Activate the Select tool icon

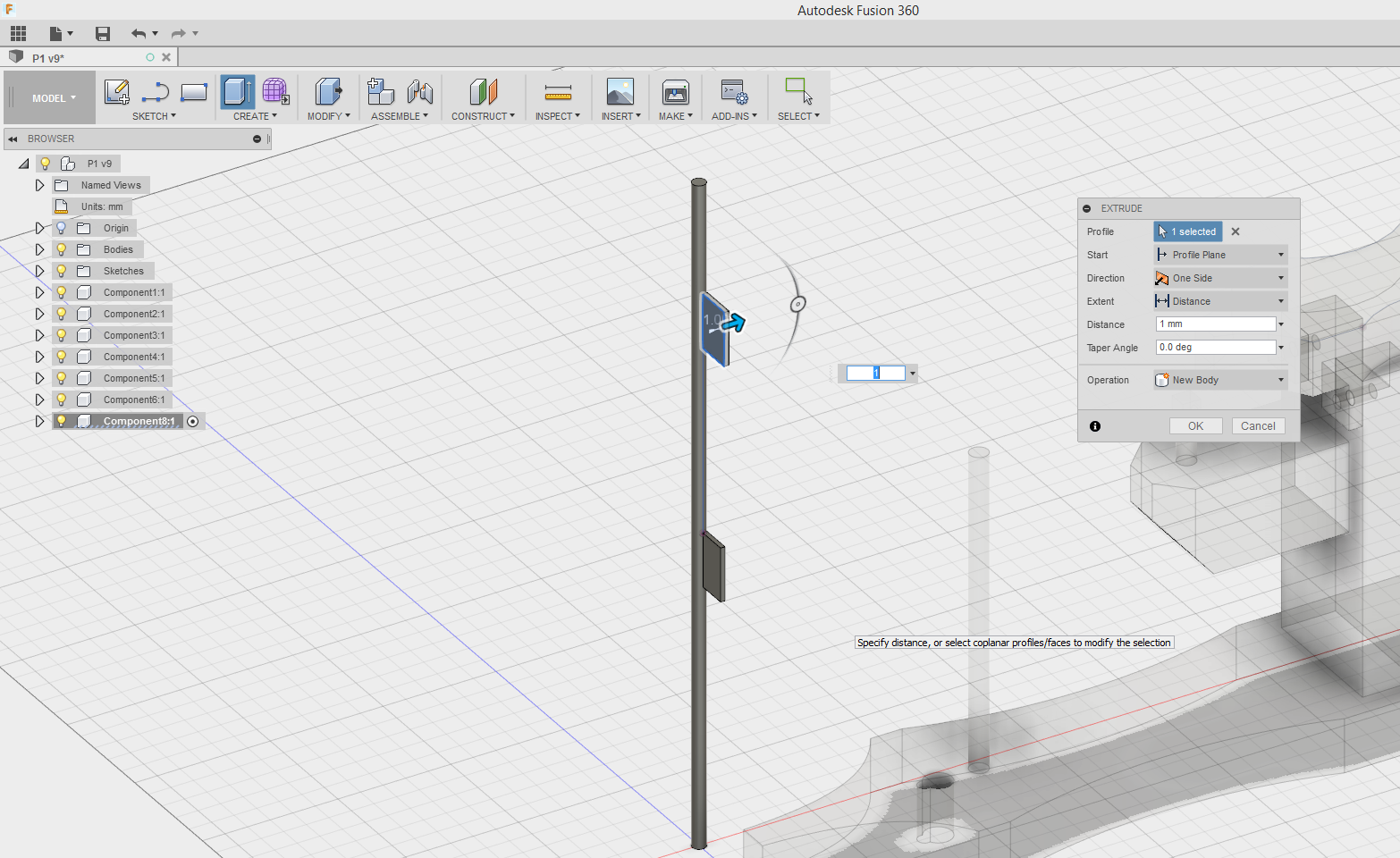click(798, 92)
